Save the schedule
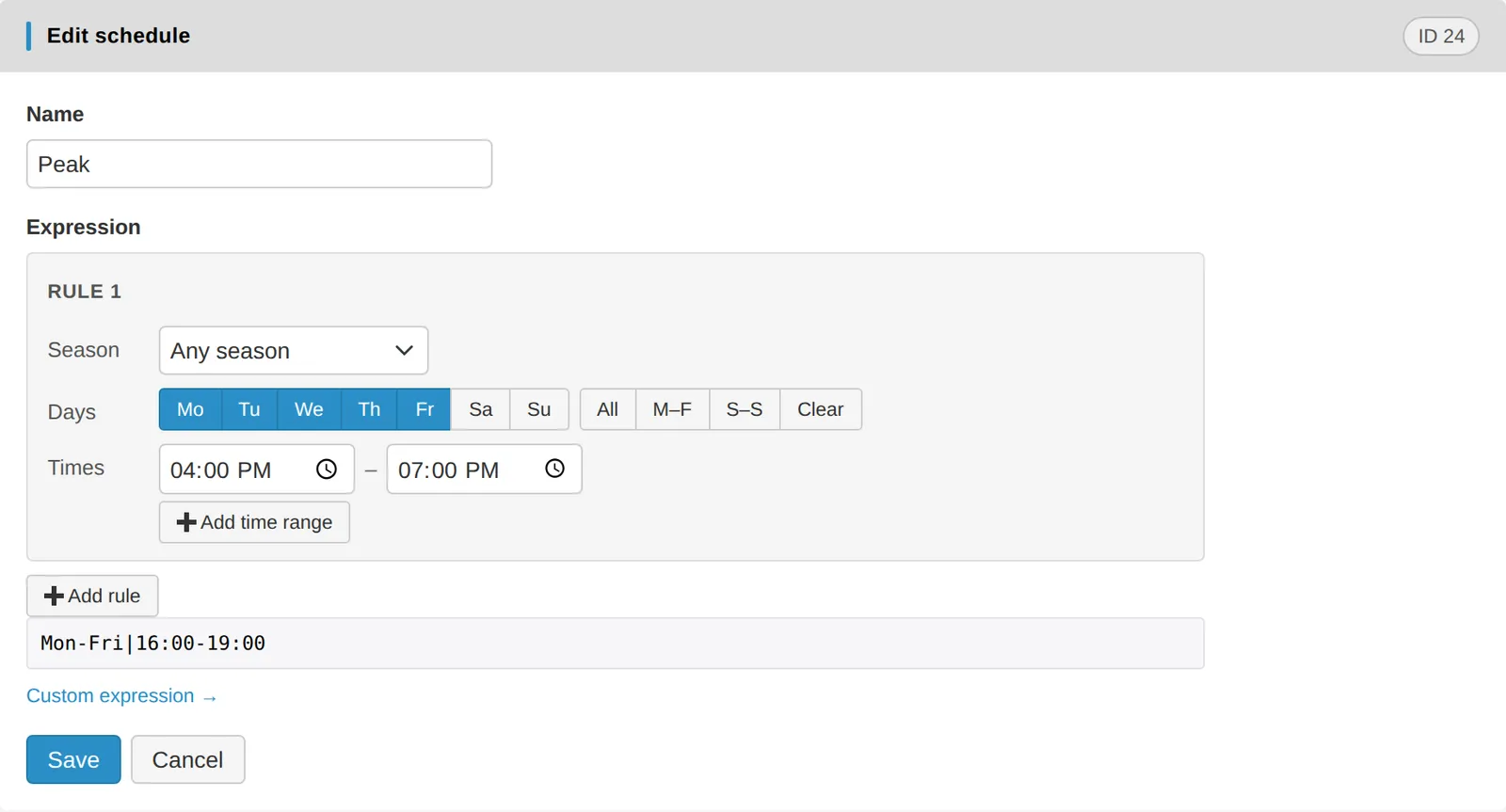Screen dimensions: 1506x812 tap(73, 759)
